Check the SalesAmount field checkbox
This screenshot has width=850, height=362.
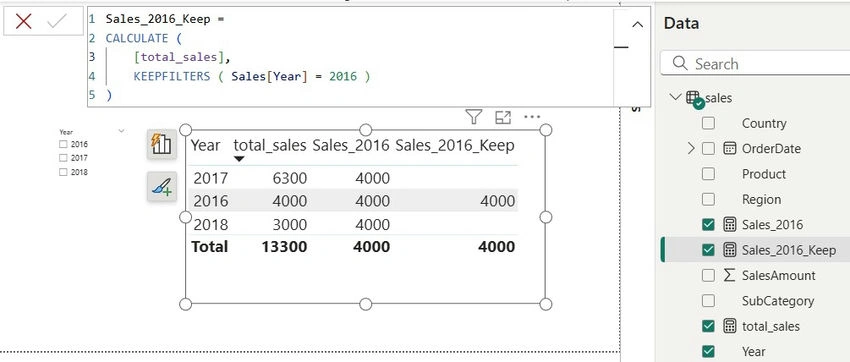[x=708, y=275]
